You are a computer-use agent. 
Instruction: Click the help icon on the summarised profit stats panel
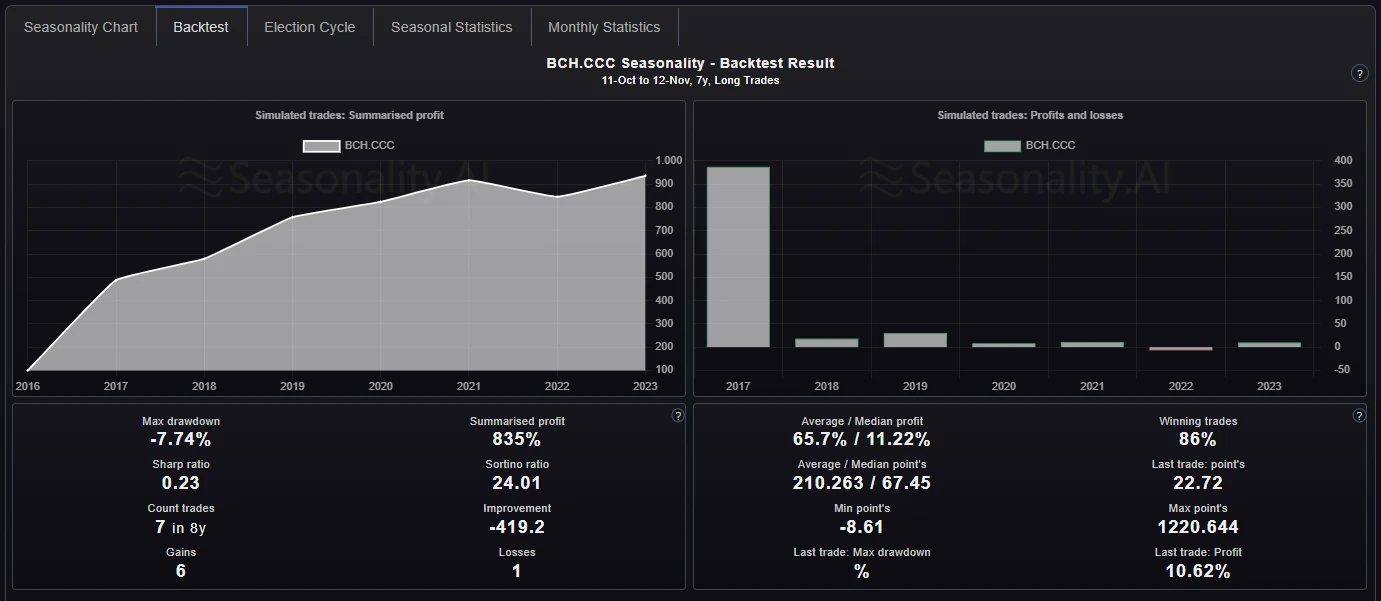(677, 415)
